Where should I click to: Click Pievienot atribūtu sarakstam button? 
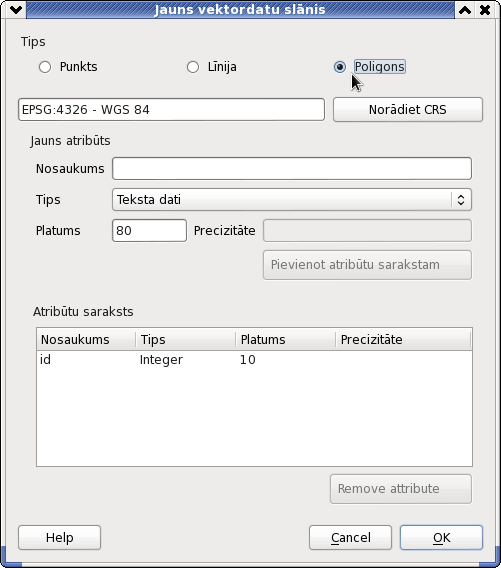[x=367, y=265]
